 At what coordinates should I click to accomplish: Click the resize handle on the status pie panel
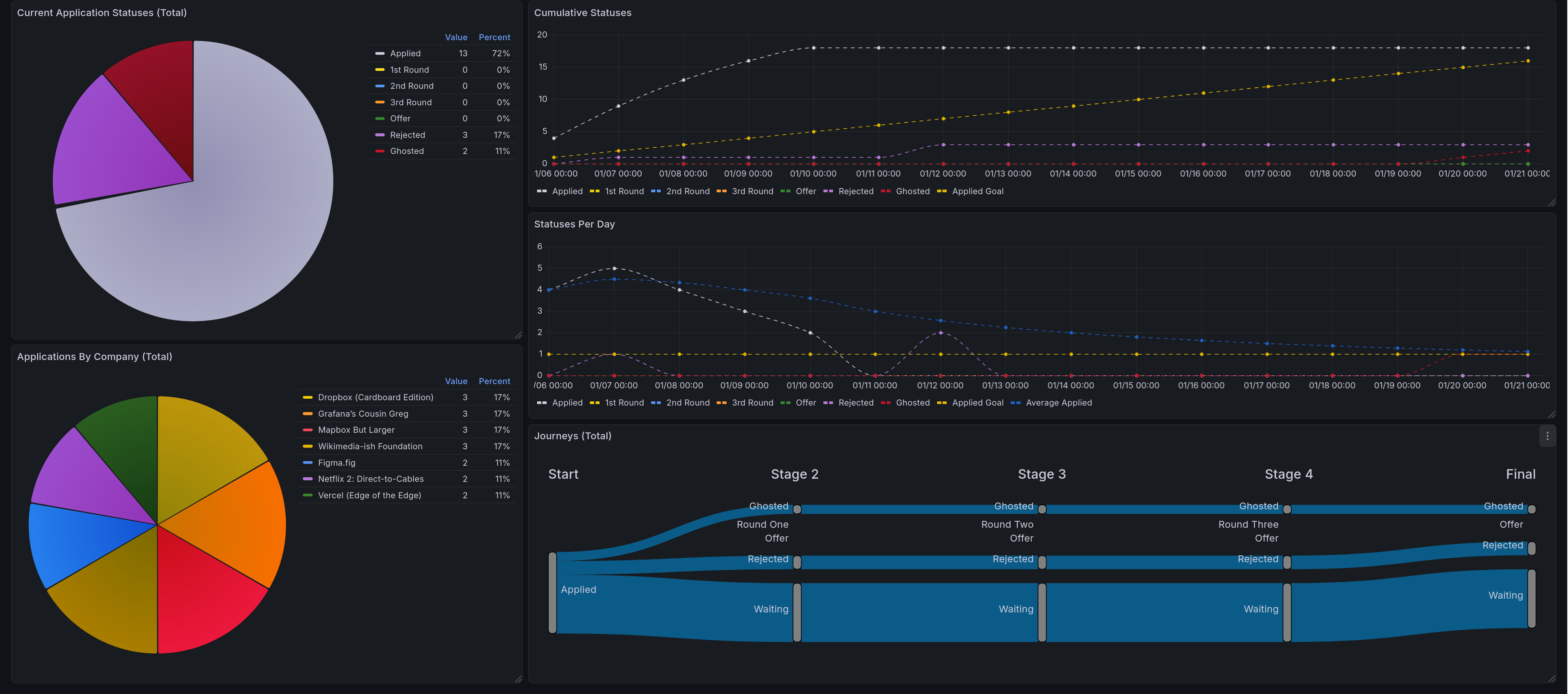tap(518, 334)
